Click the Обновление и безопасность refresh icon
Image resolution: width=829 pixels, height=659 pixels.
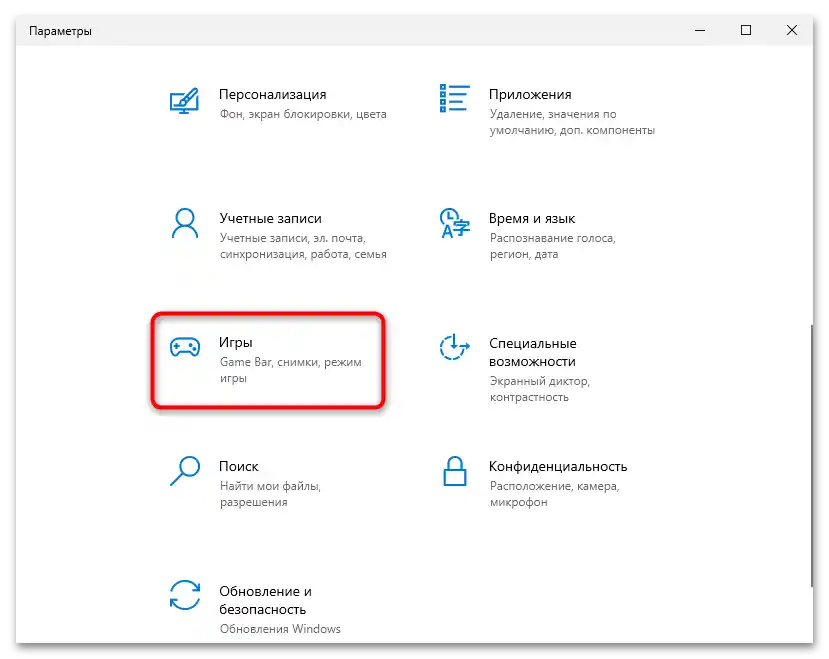click(185, 596)
